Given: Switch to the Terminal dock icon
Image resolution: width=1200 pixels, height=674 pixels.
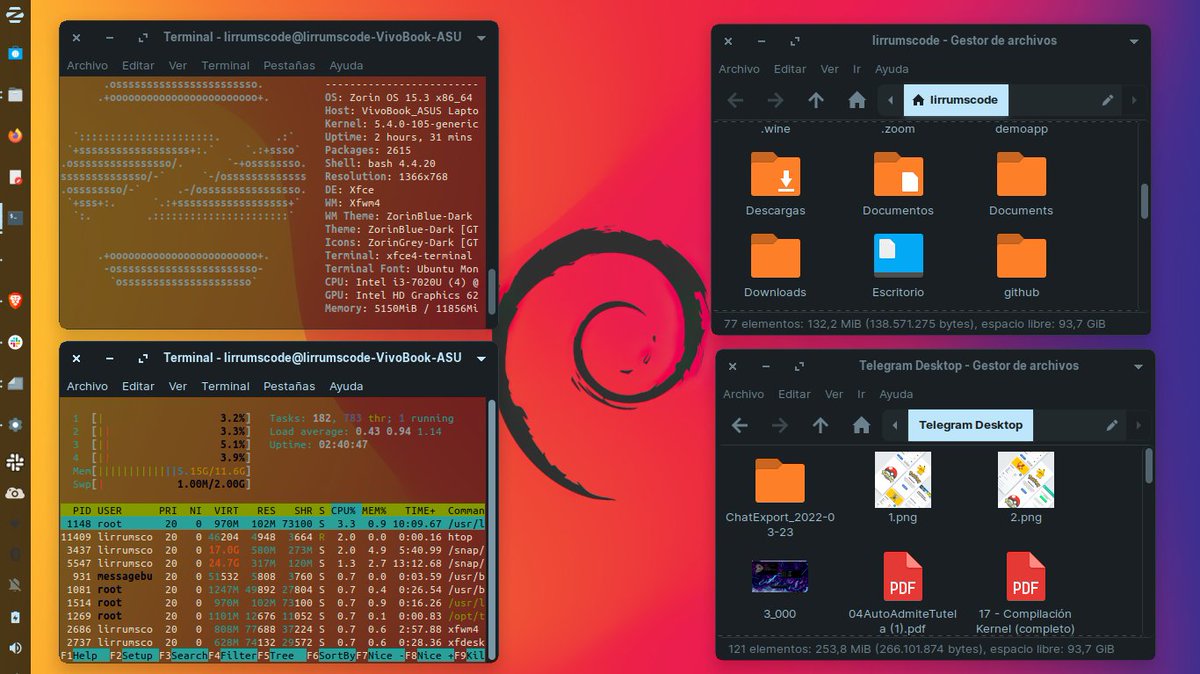Looking at the screenshot, I should (14, 217).
